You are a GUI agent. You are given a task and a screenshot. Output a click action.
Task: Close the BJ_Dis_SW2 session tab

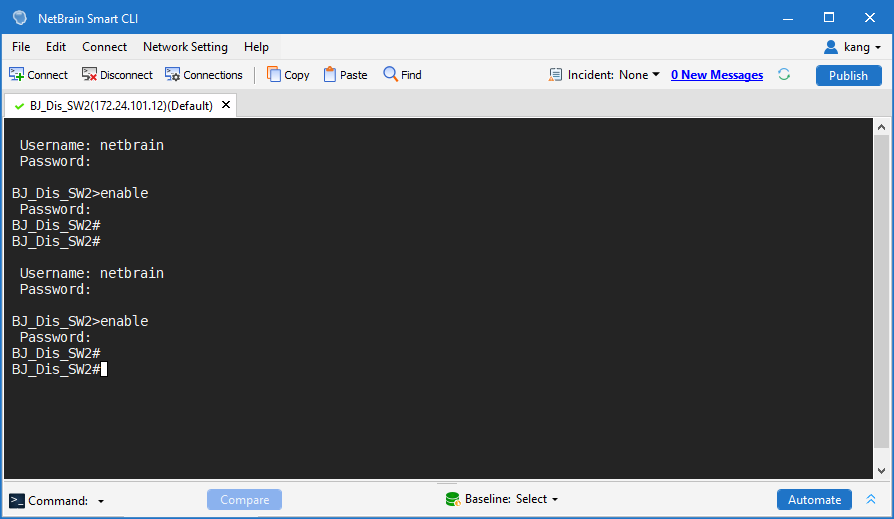226,105
